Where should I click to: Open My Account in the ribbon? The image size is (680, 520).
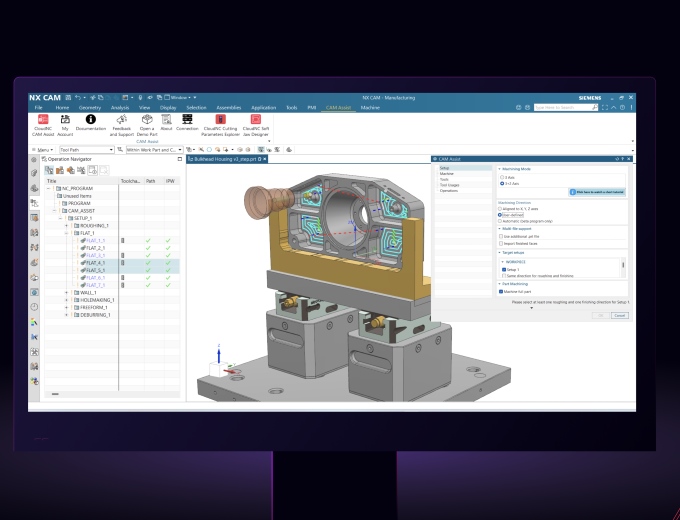click(65, 125)
